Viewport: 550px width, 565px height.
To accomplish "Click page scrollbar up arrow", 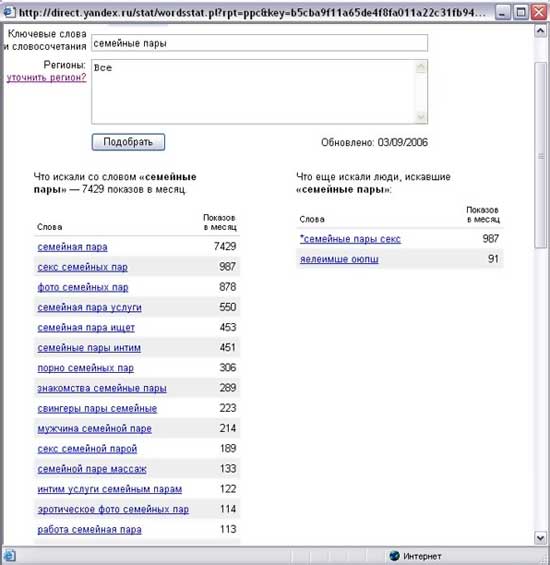I will click(540, 31).
